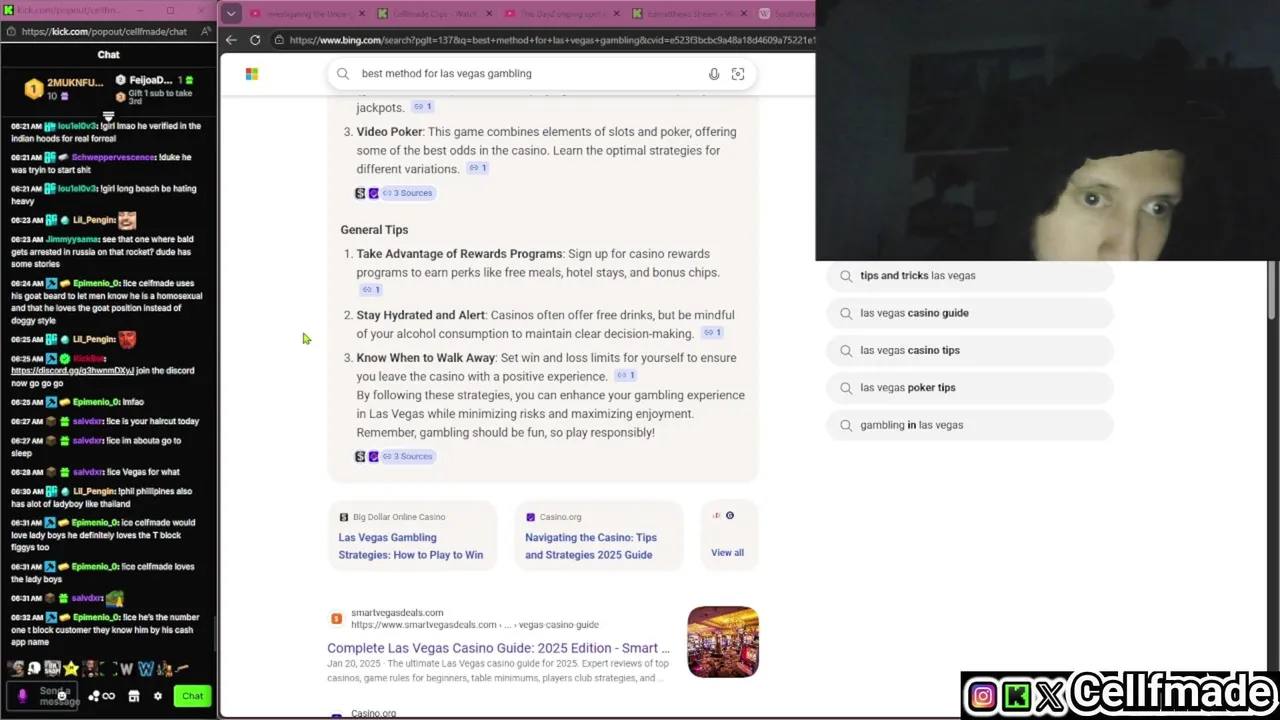Open the Kick shop storefront icon

[133, 696]
